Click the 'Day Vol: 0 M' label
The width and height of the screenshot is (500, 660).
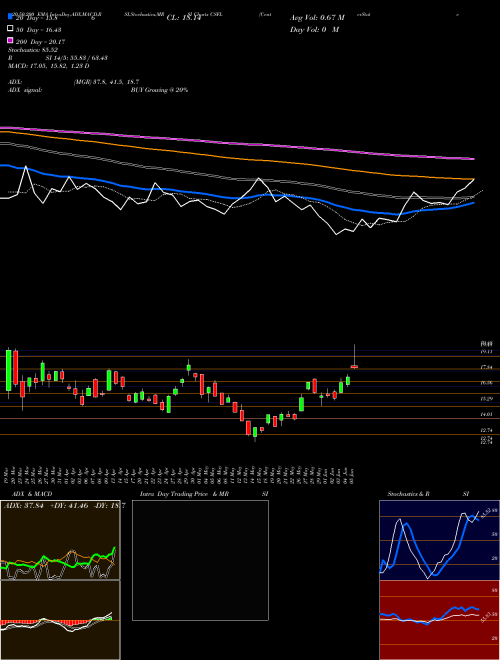point(314,29)
